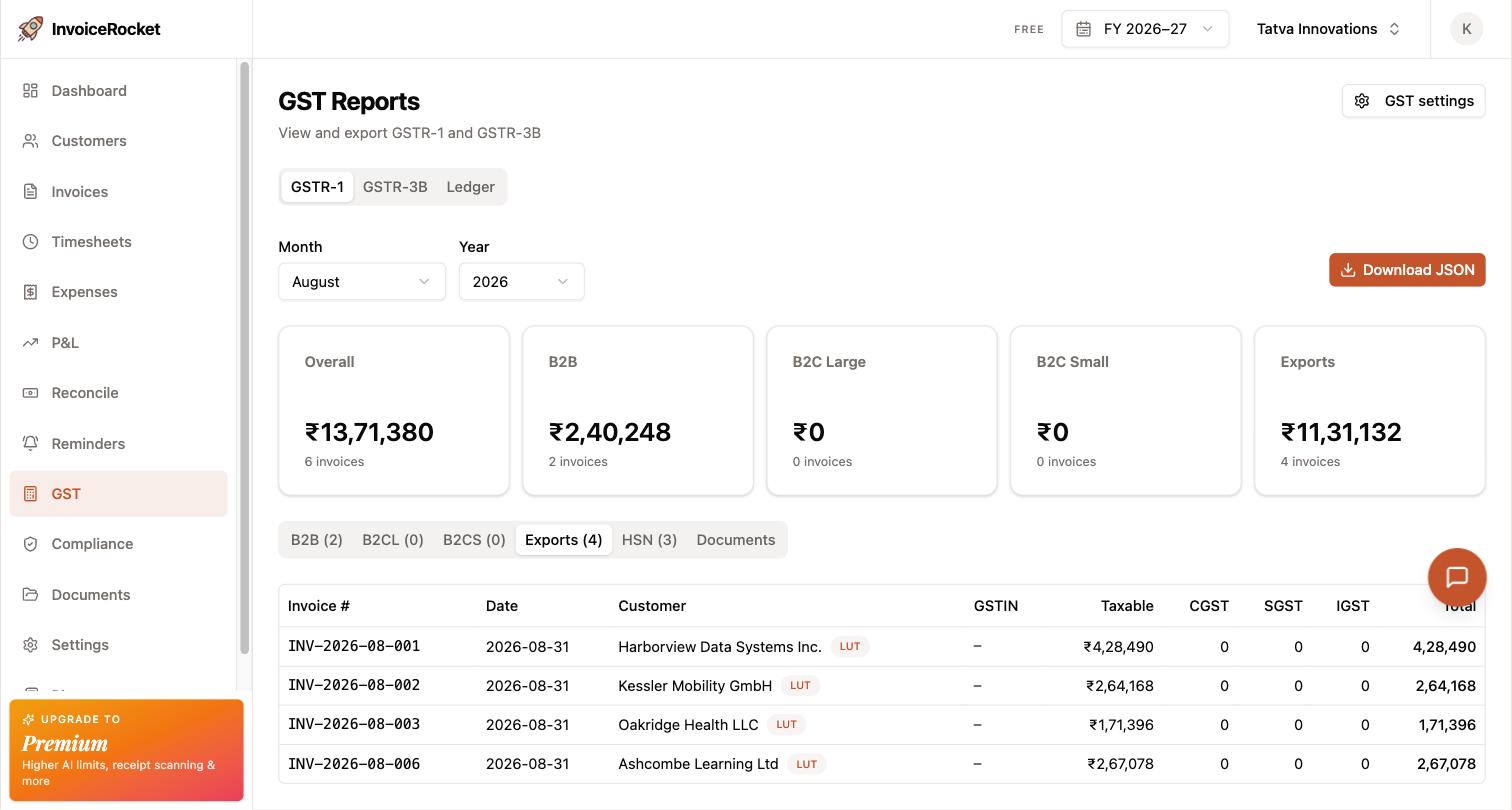This screenshot has height=810, width=1512.
Task: Click the B2C Small summary card
Action: tap(1126, 411)
